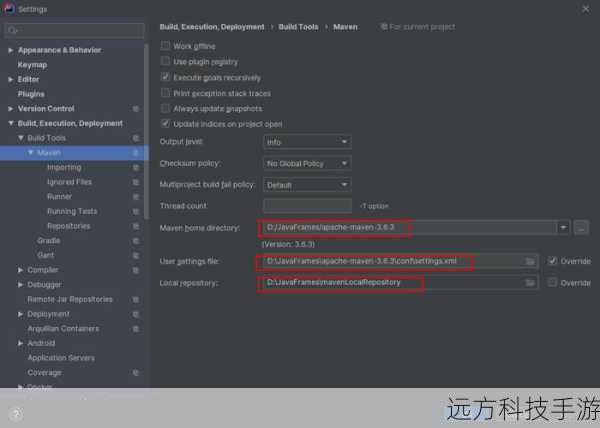Screen dimensions: 600x428
Task: Click the project-level icon on the Maven row
Action: tap(135, 153)
